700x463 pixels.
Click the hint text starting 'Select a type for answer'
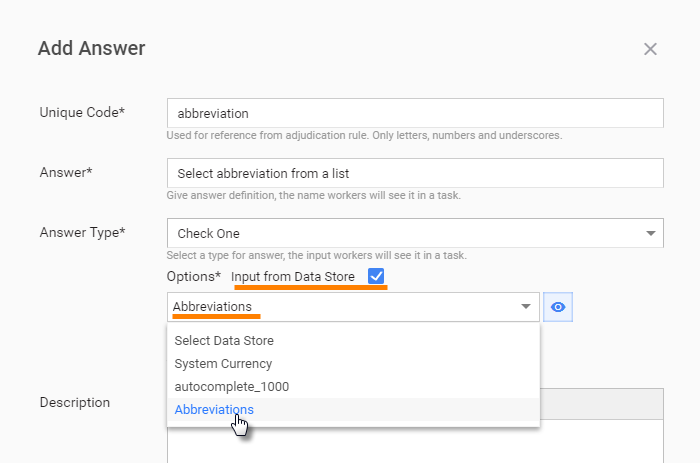(317, 255)
